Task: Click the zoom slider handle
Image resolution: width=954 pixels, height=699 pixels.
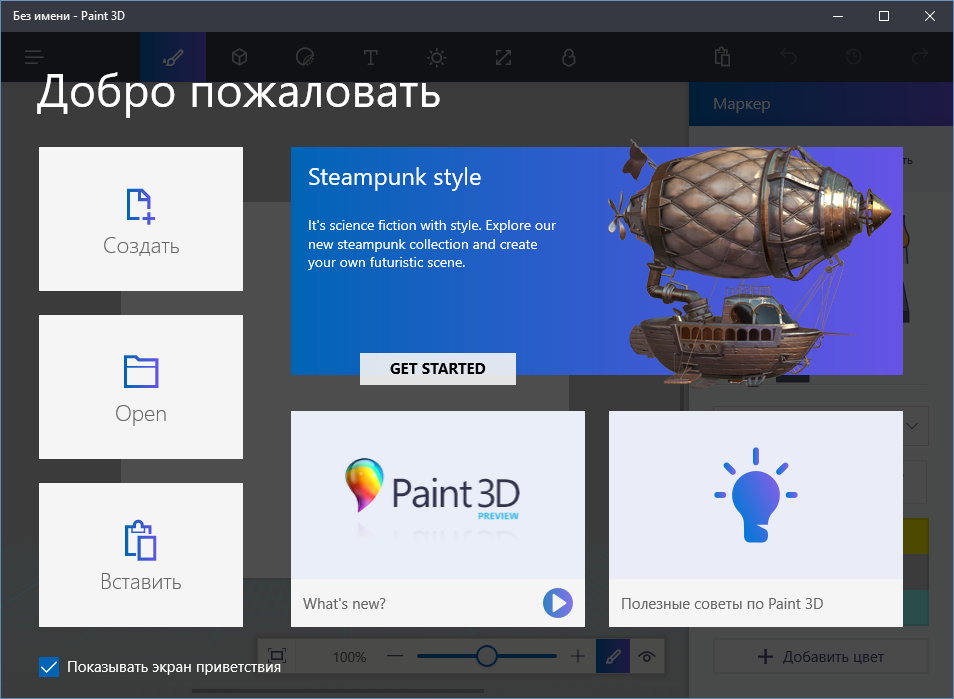Action: [x=487, y=656]
